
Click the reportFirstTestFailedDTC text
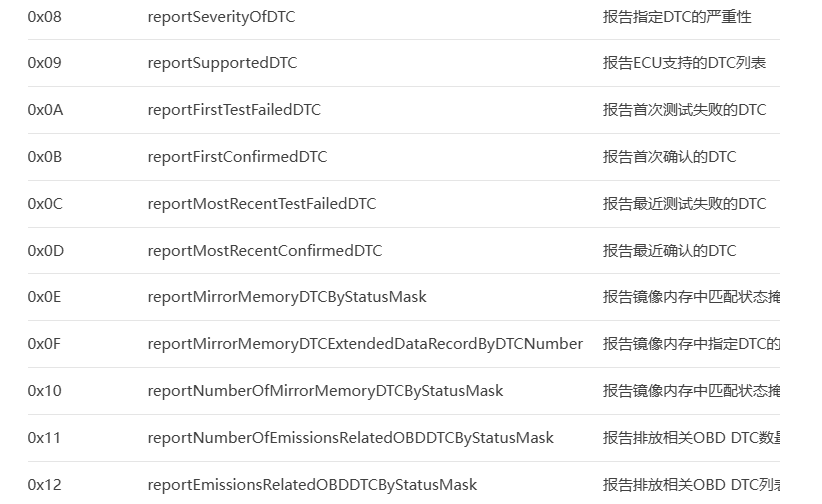tap(234, 110)
